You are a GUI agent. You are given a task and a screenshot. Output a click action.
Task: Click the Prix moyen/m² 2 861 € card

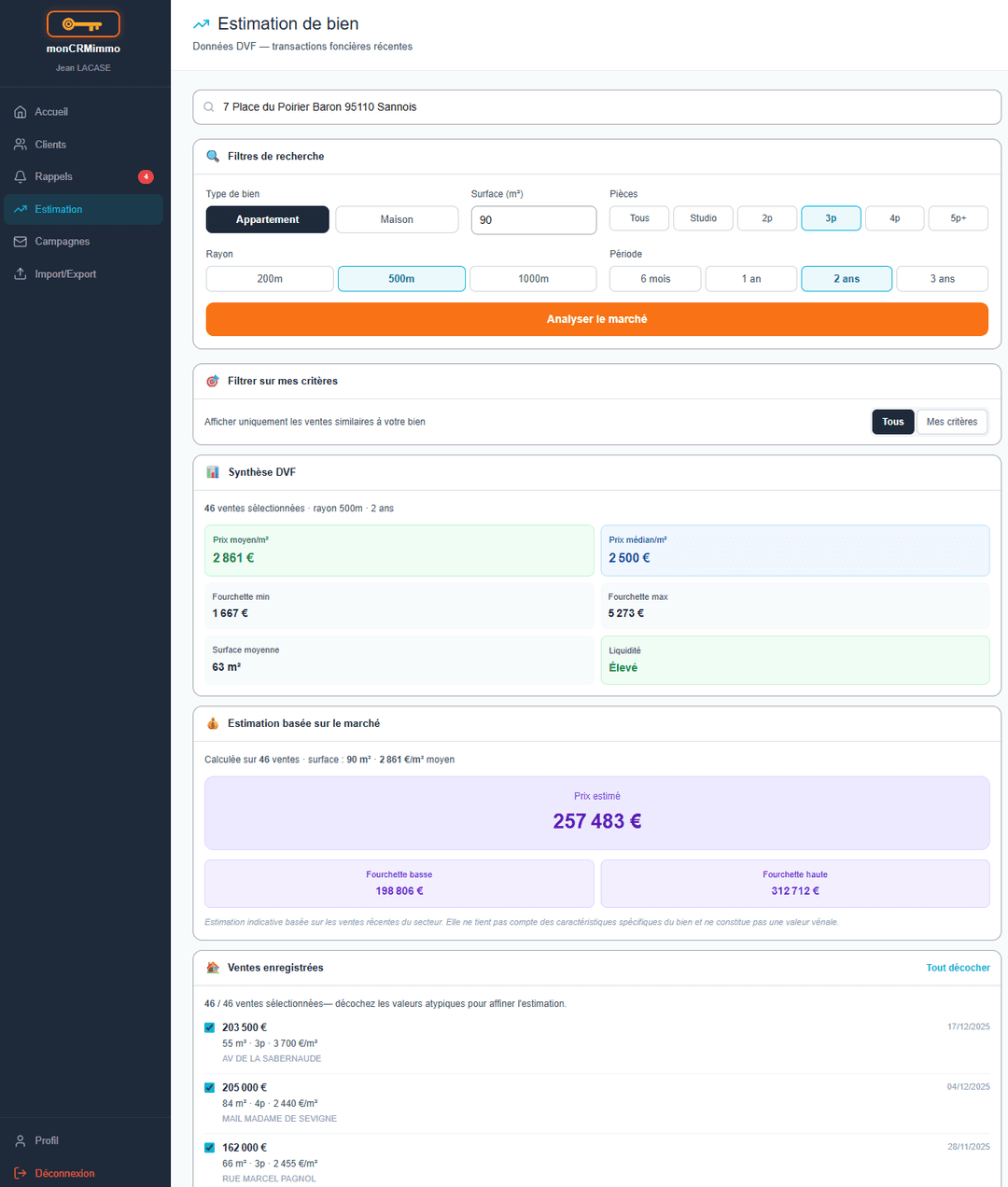click(x=399, y=551)
